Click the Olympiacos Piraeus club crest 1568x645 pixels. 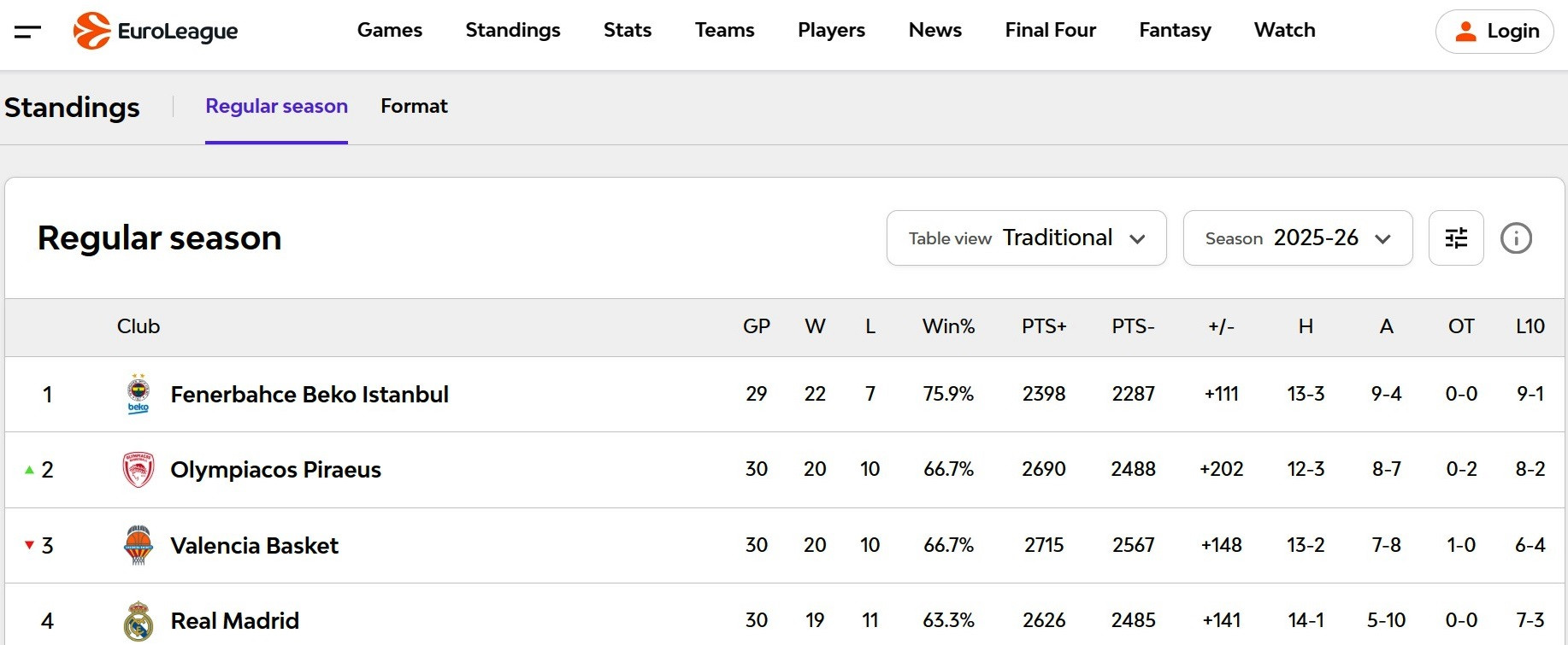(139, 470)
